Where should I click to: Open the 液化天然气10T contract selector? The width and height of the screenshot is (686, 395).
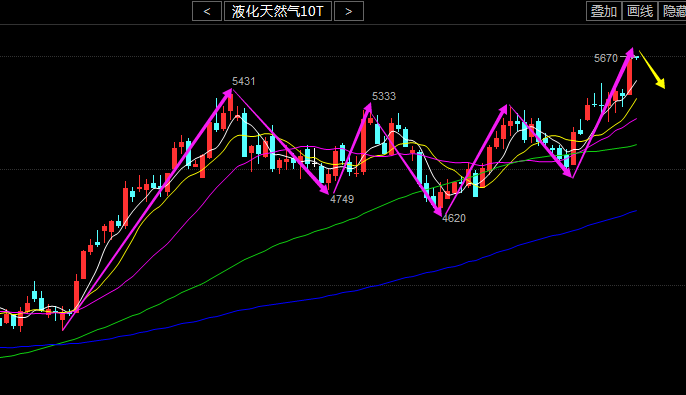(x=278, y=11)
